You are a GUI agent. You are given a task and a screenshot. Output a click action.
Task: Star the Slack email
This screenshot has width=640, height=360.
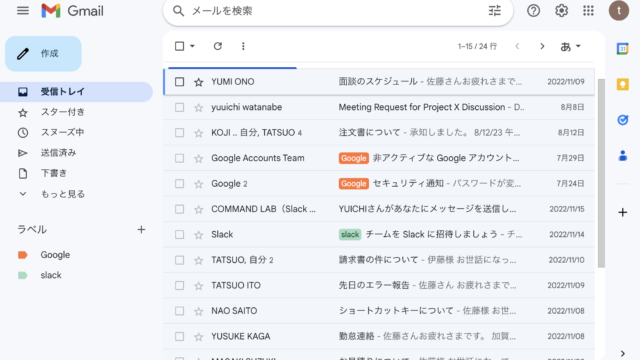click(198, 235)
